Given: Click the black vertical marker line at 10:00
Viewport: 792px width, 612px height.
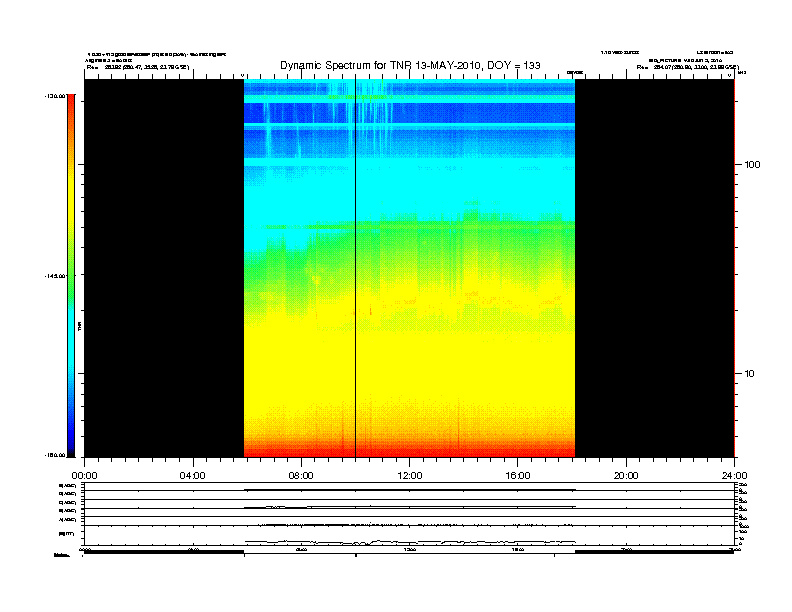Looking at the screenshot, I should pos(356,268).
